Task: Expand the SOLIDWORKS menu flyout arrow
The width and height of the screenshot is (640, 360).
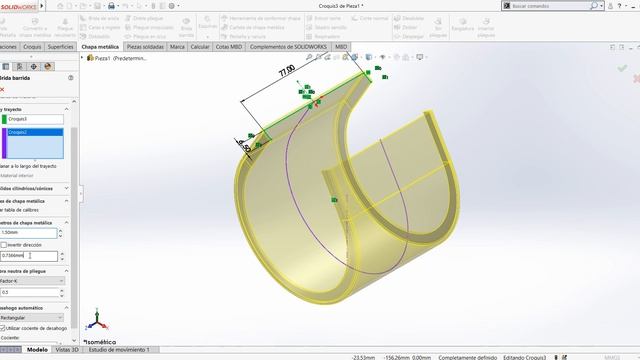Action: point(42,6)
